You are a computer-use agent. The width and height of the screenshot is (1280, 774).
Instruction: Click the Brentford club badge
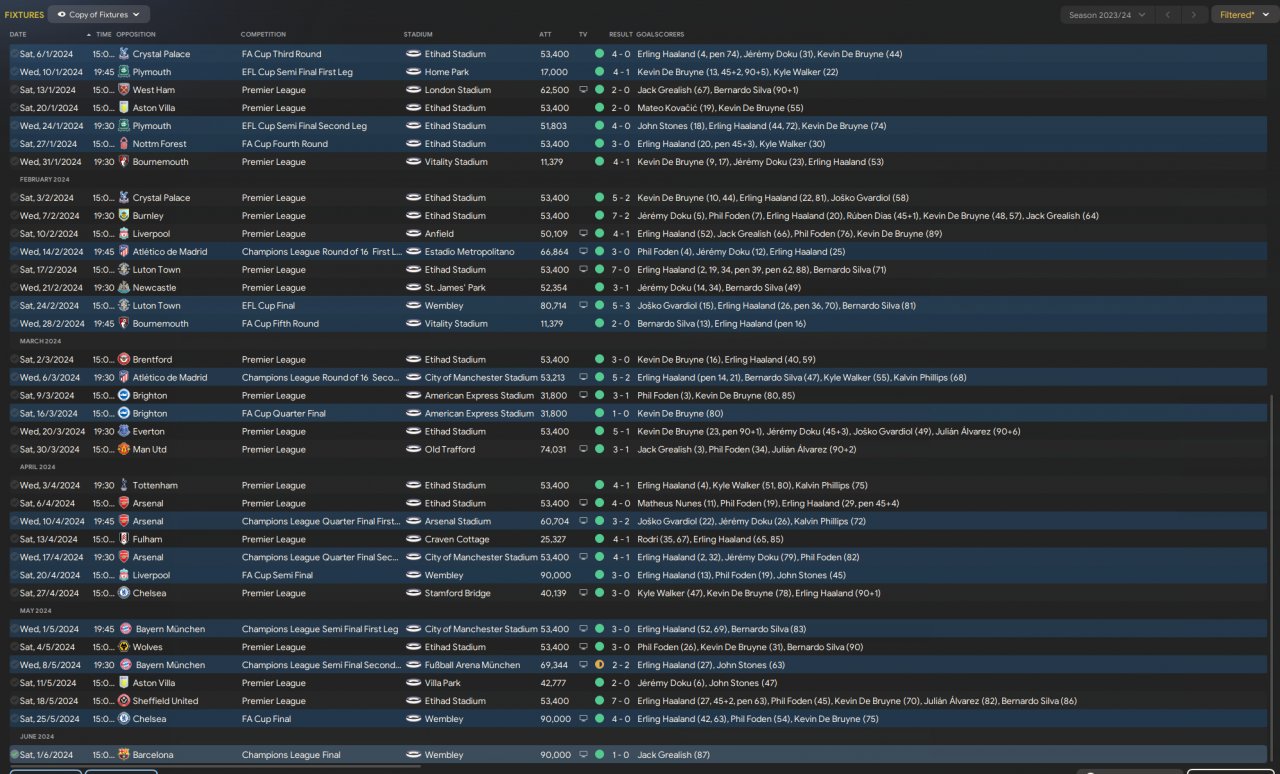tap(124, 360)
